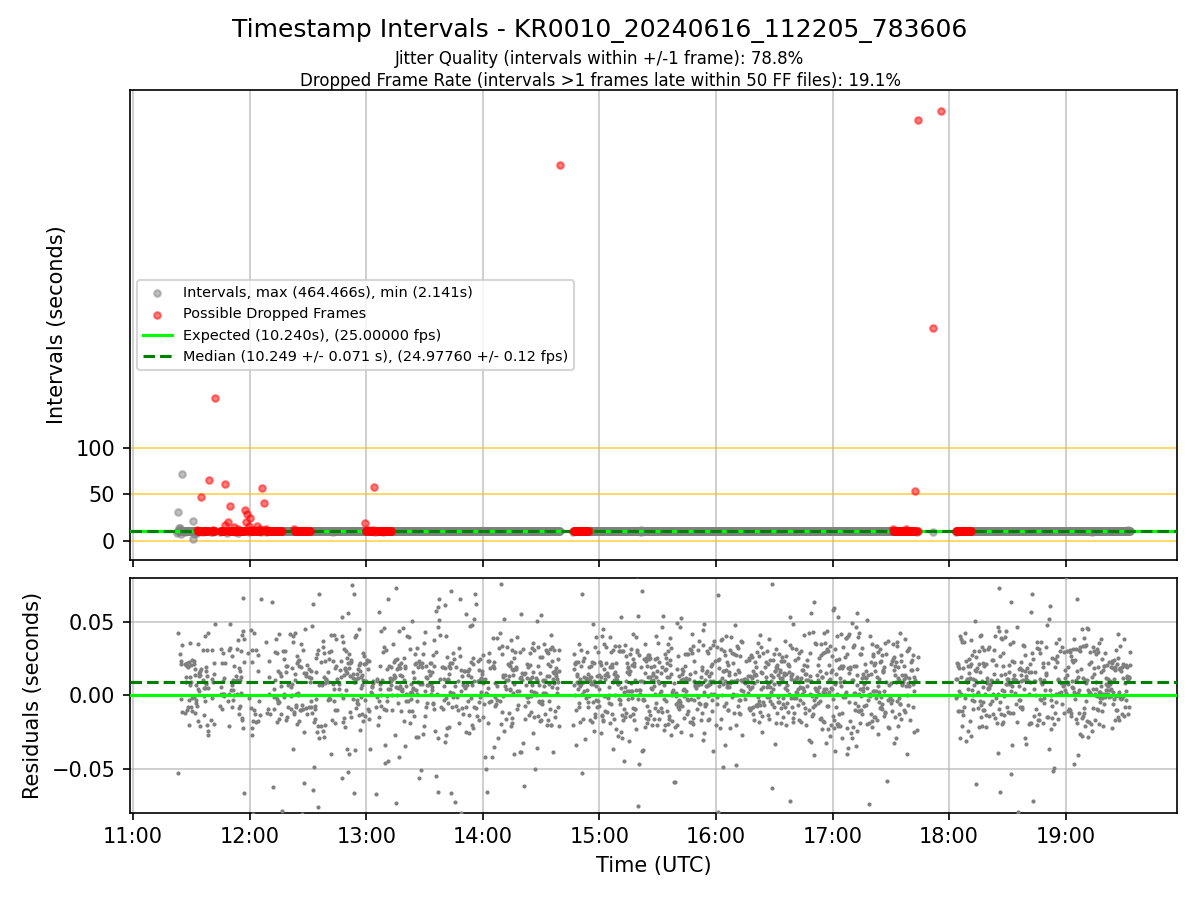Click the 'Intervals (seconds)' y-axis label
1200x900 pixels.
coord(56,324)
